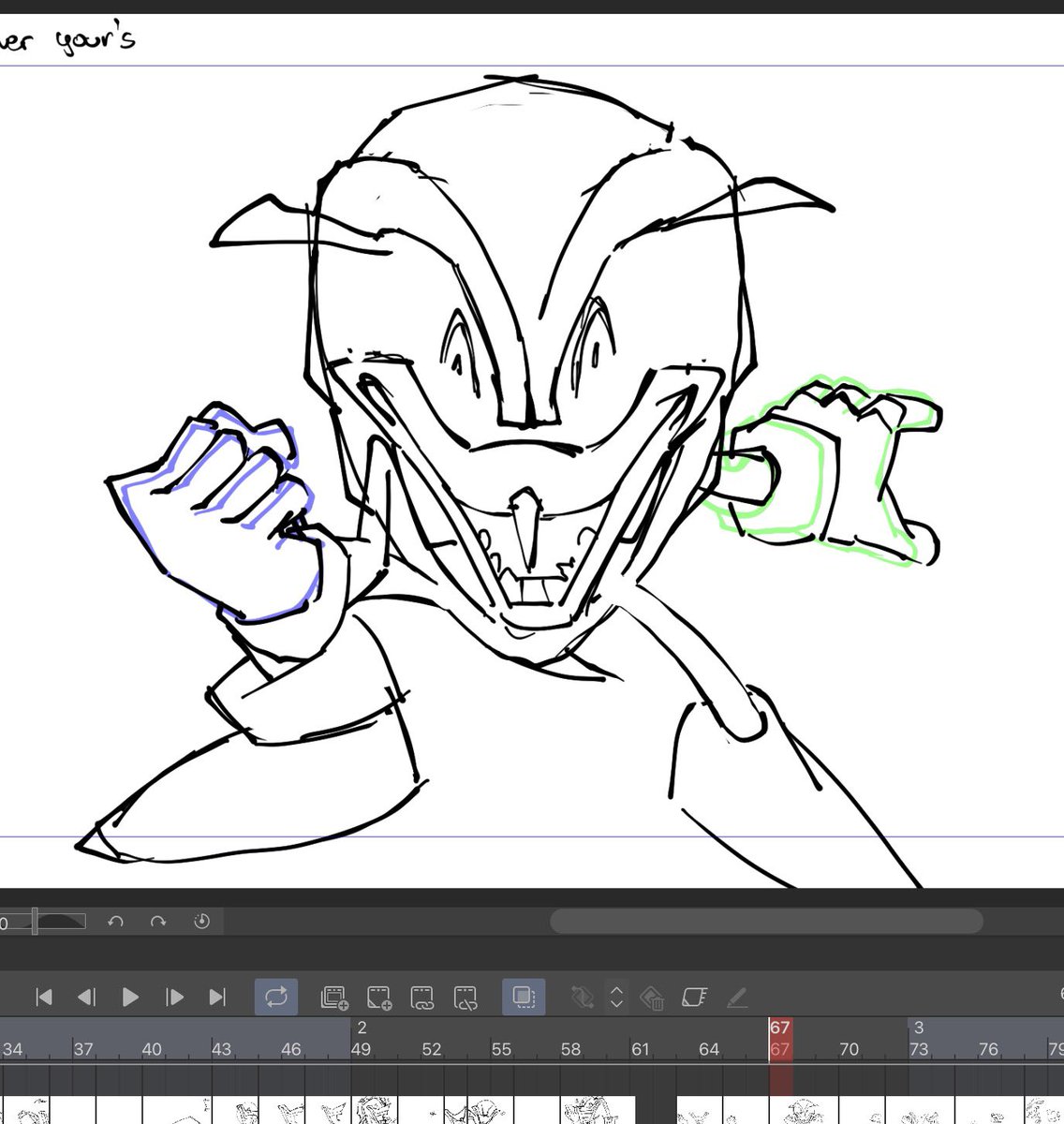Add a new animation cel

(x=378, y=998)
